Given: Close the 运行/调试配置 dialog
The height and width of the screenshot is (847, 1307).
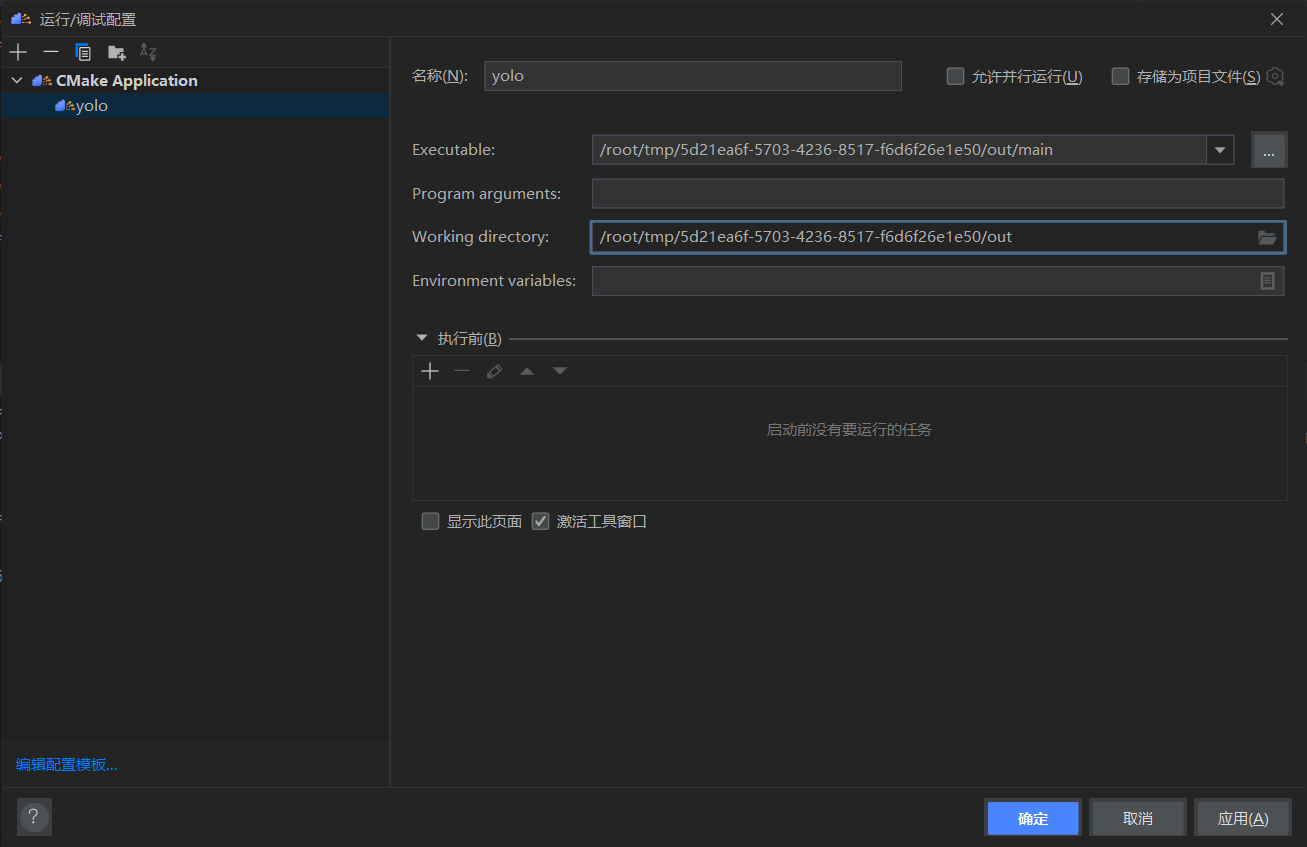Looking at the screenshot, I should coord(1277,19).
